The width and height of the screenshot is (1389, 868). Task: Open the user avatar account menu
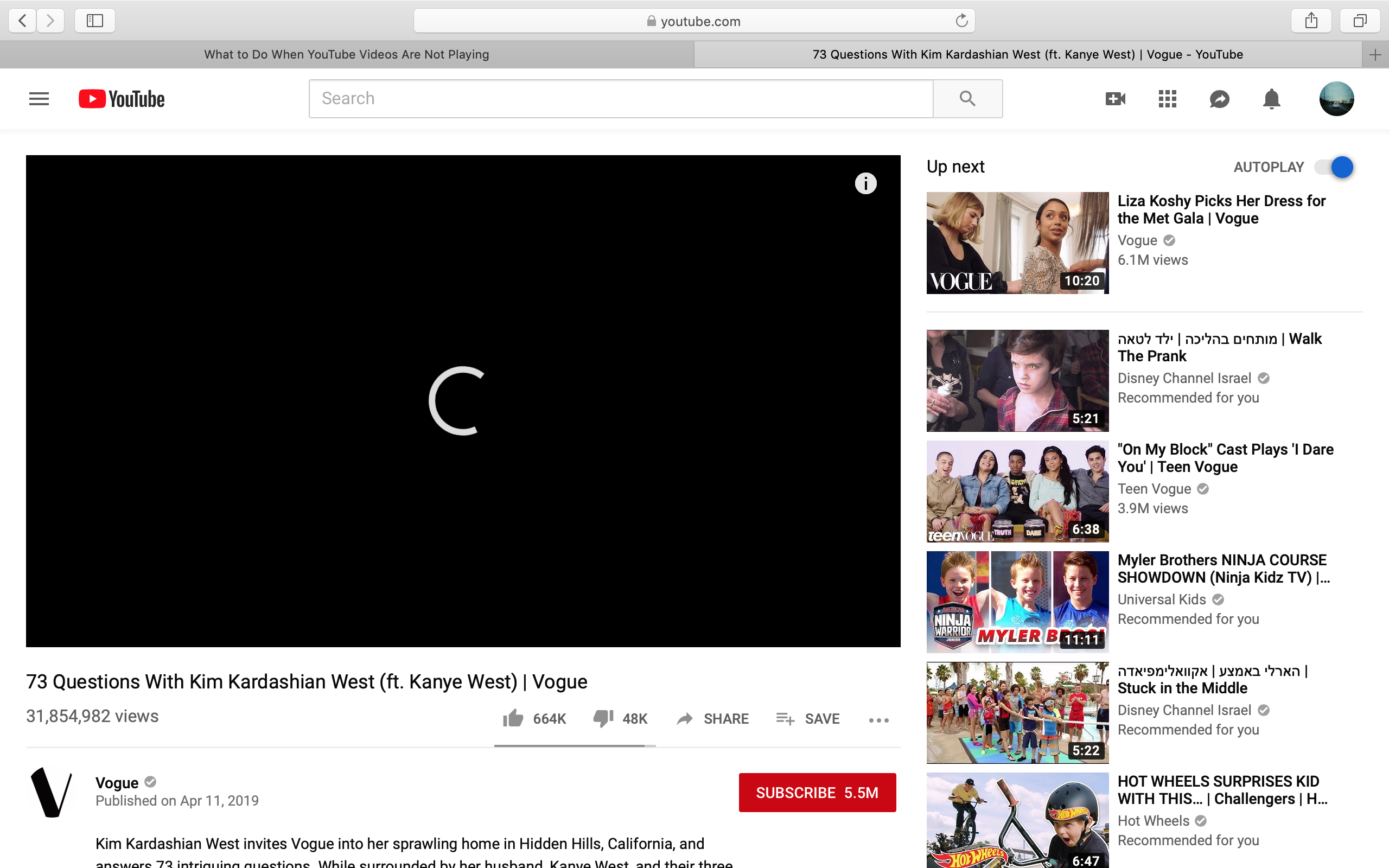[1336, 99]
